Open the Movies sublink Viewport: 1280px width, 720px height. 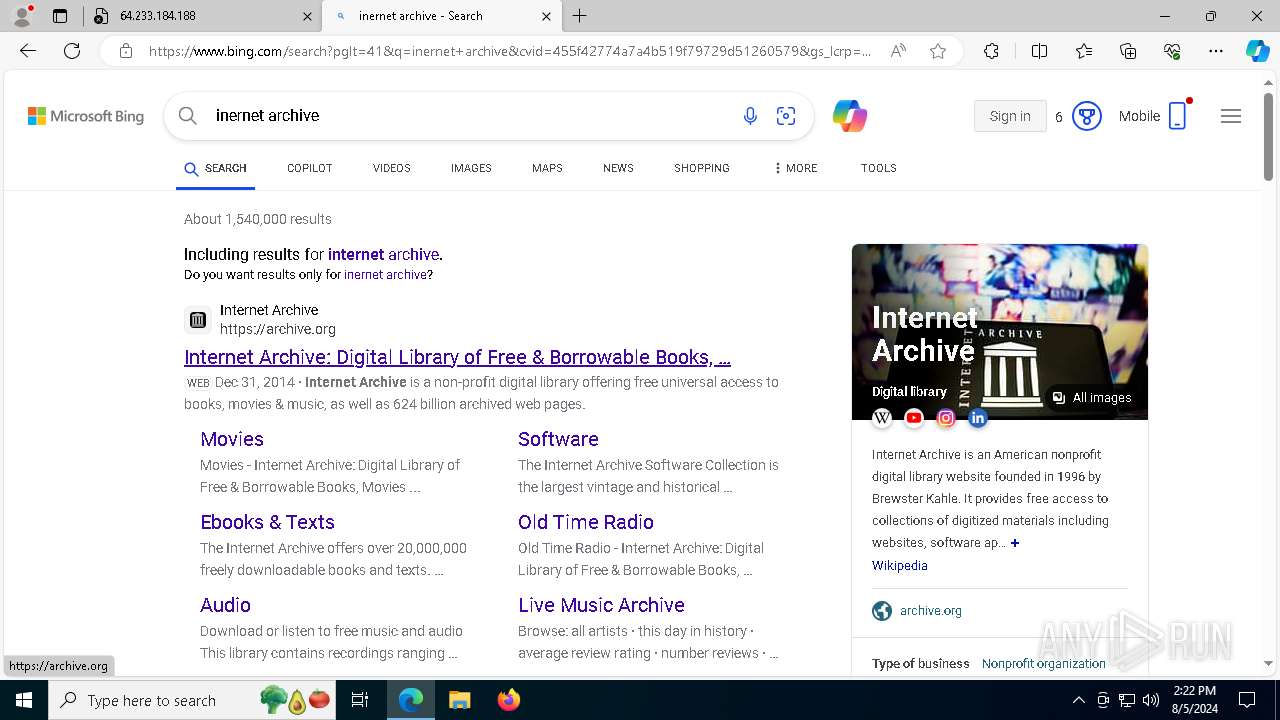[x=232, y=439]
